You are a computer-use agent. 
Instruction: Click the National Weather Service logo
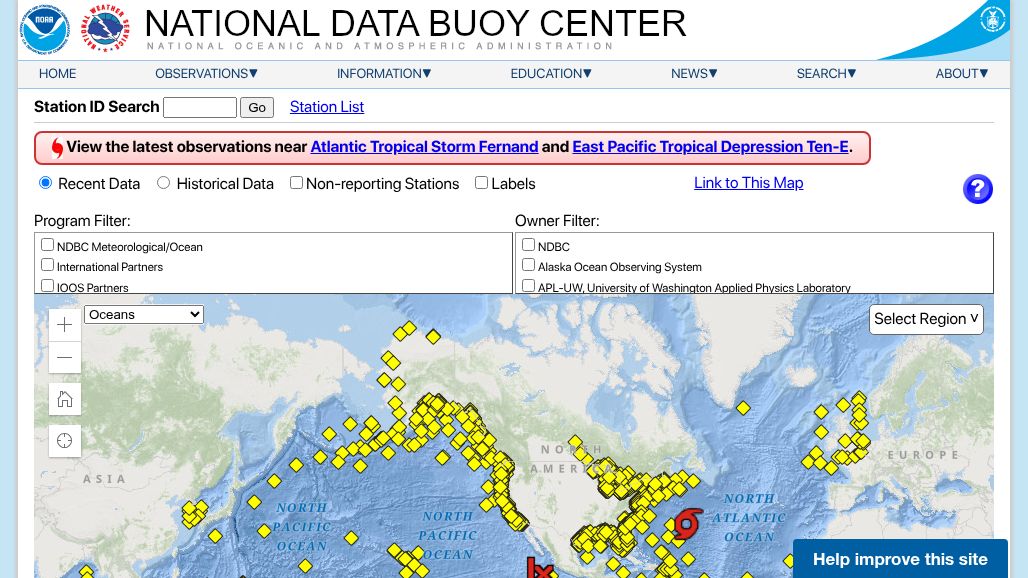tap(105, 29)
